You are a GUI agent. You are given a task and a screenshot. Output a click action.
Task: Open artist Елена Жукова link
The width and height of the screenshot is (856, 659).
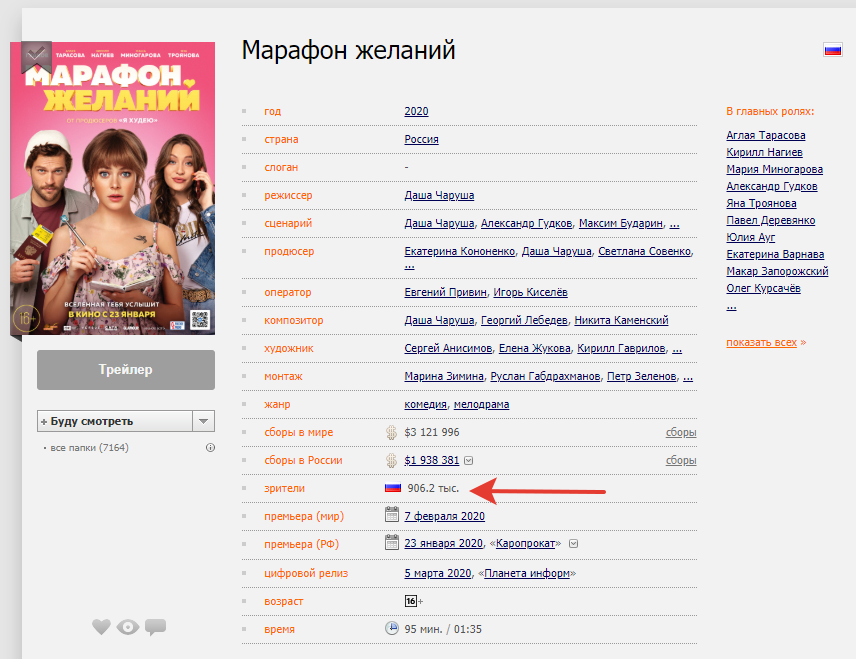534,348
